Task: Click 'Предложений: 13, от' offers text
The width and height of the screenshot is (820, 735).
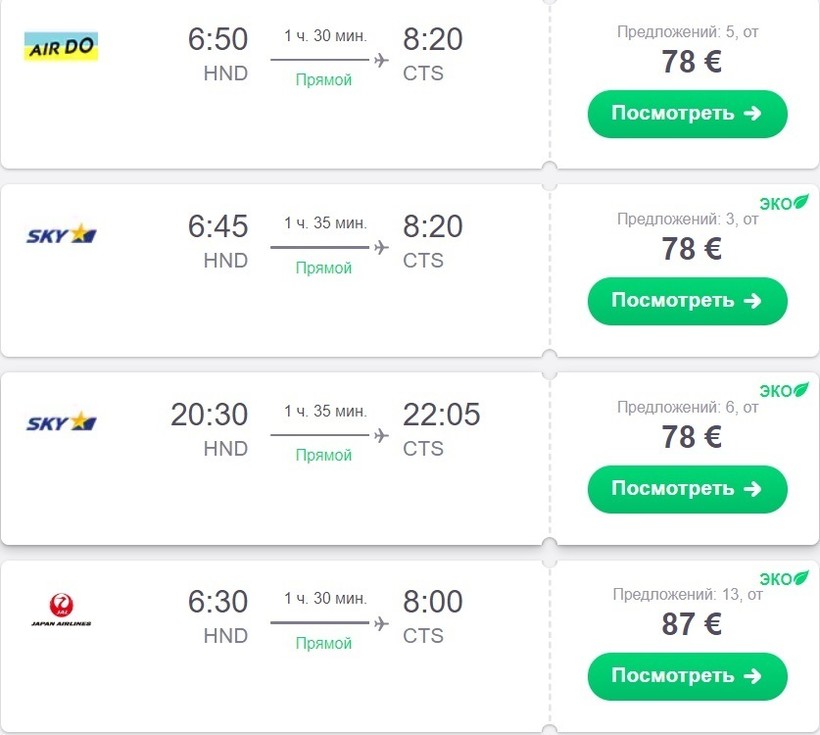Action: point(688,594)
